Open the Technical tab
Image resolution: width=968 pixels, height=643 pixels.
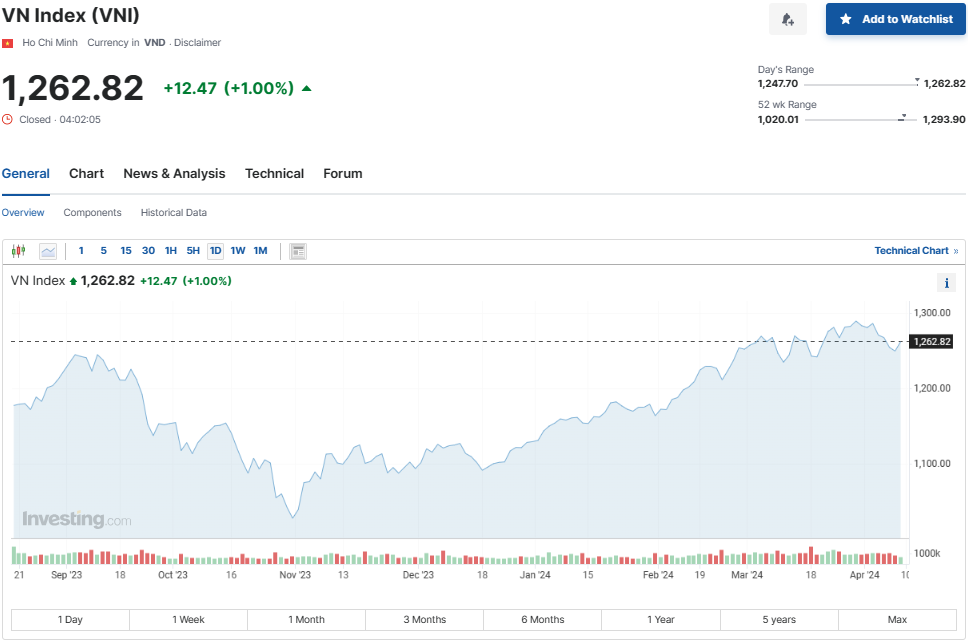tap(274, 174)
